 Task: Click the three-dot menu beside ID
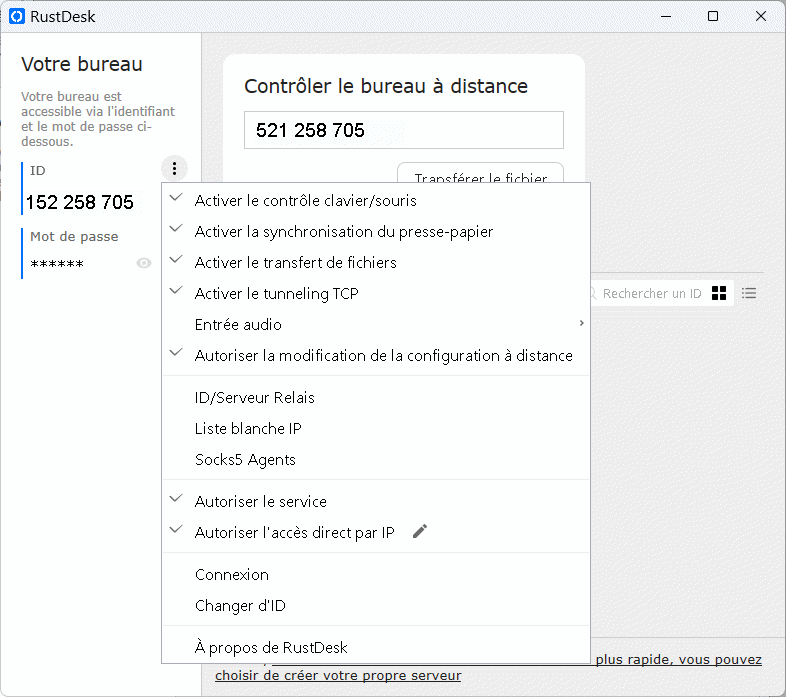(174, 168)
